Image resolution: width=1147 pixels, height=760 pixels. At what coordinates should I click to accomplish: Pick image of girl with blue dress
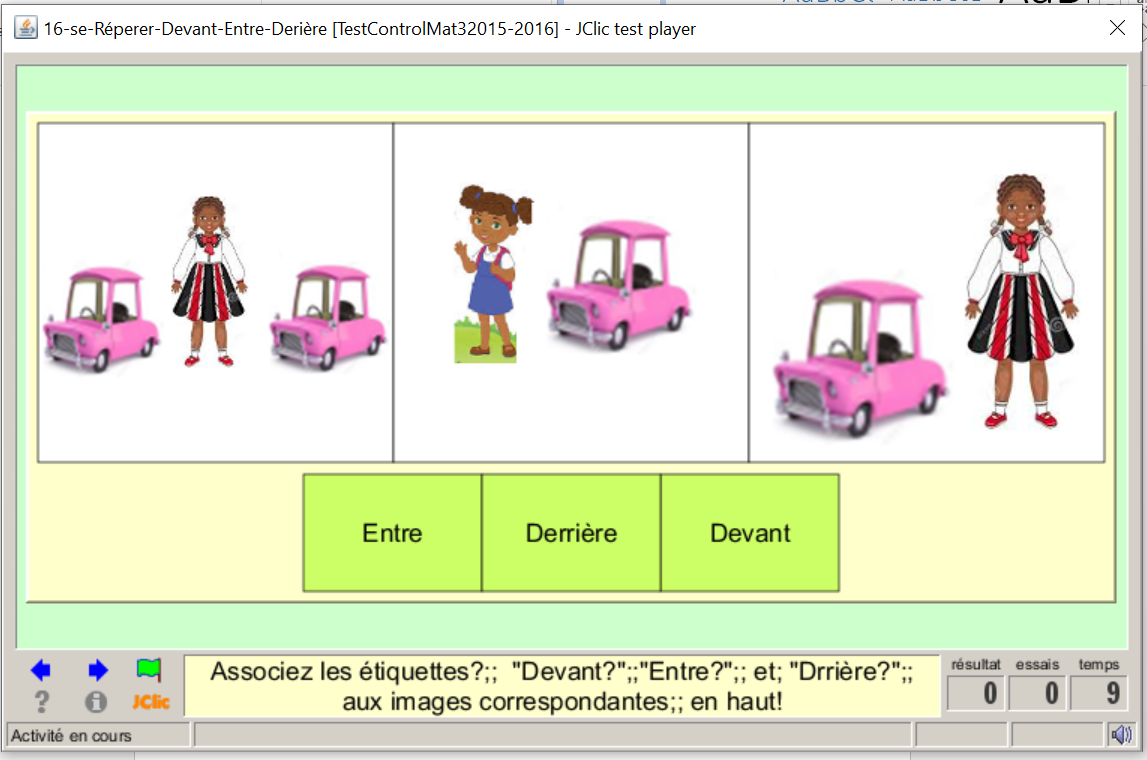571,292
